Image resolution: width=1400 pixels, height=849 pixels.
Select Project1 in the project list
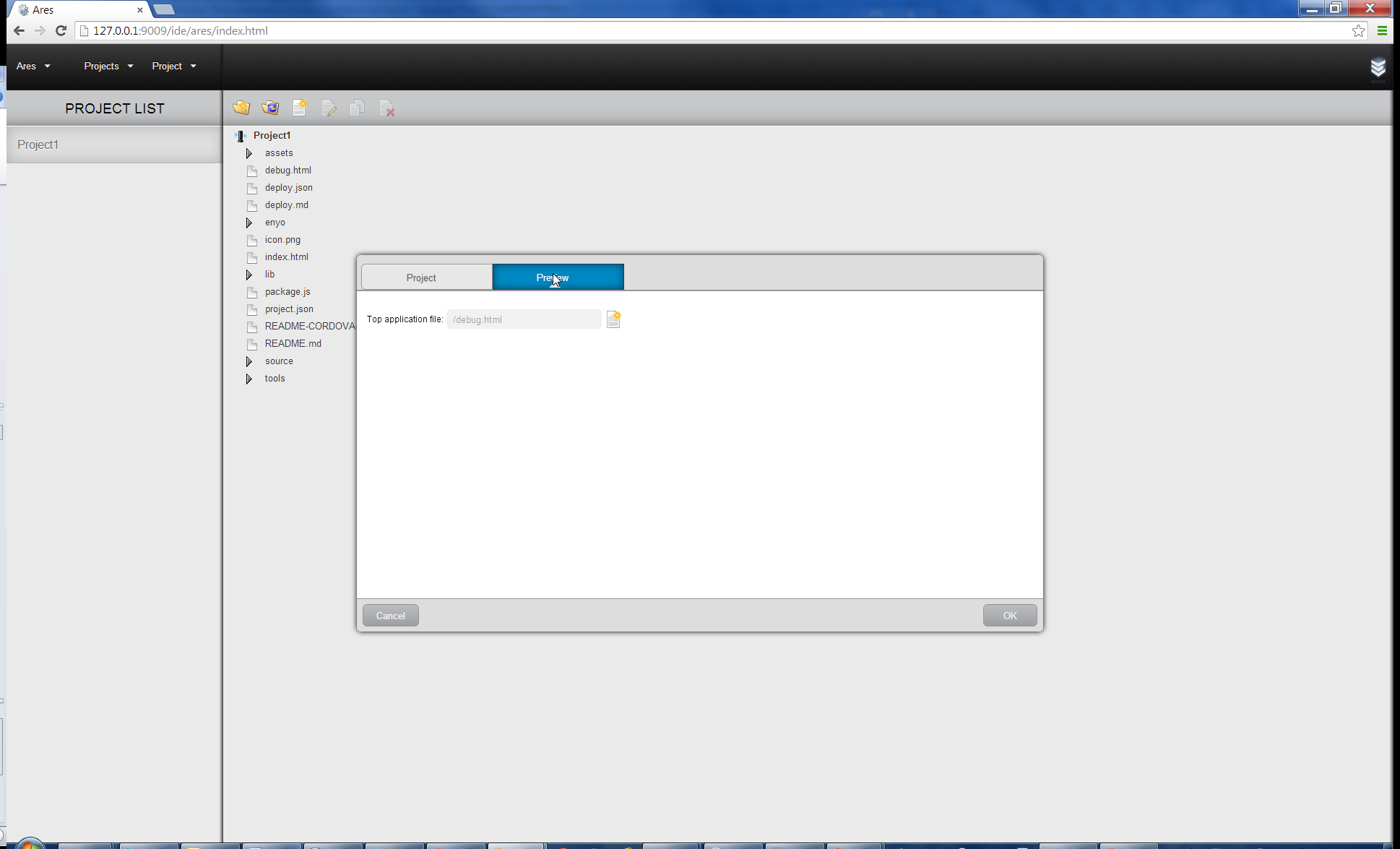pos(114,145)
